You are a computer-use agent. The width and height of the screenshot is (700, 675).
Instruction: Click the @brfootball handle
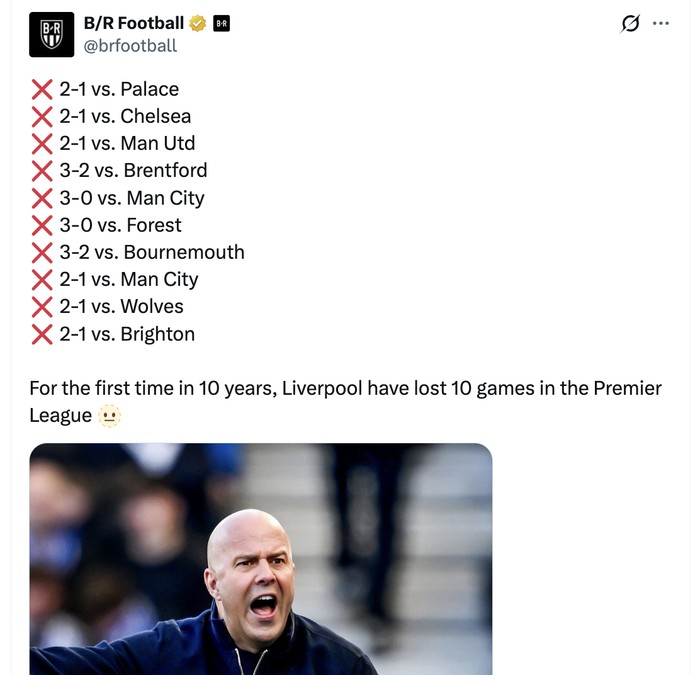point(130,45)
